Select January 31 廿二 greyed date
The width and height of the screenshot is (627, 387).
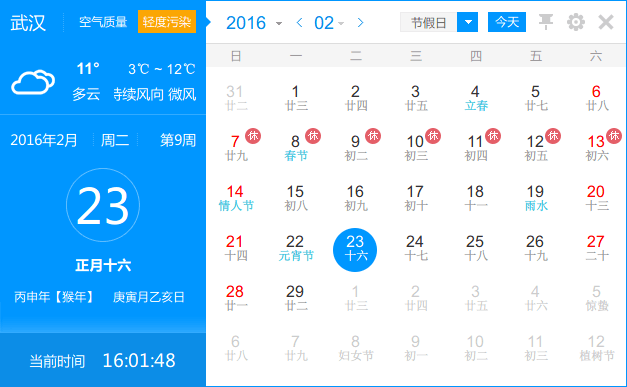pos(236,98)
